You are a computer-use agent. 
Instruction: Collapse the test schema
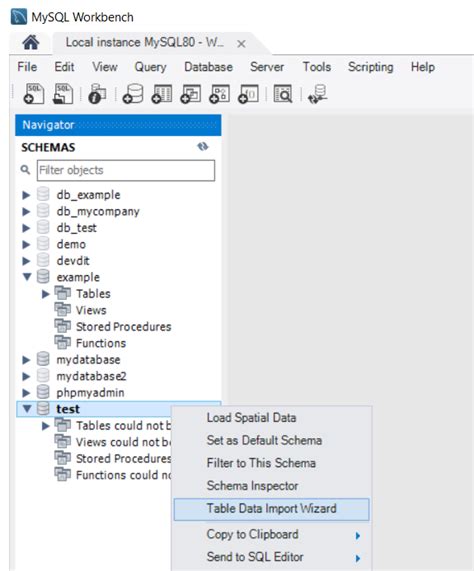[27, 409]
